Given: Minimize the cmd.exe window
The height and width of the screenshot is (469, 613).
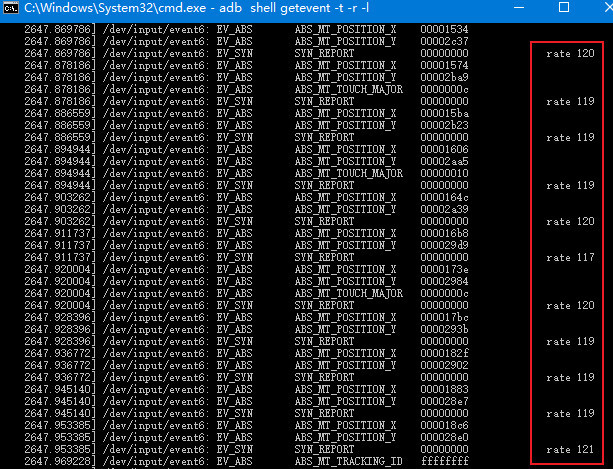Looking at the screenshot, I should pos(519,7).
